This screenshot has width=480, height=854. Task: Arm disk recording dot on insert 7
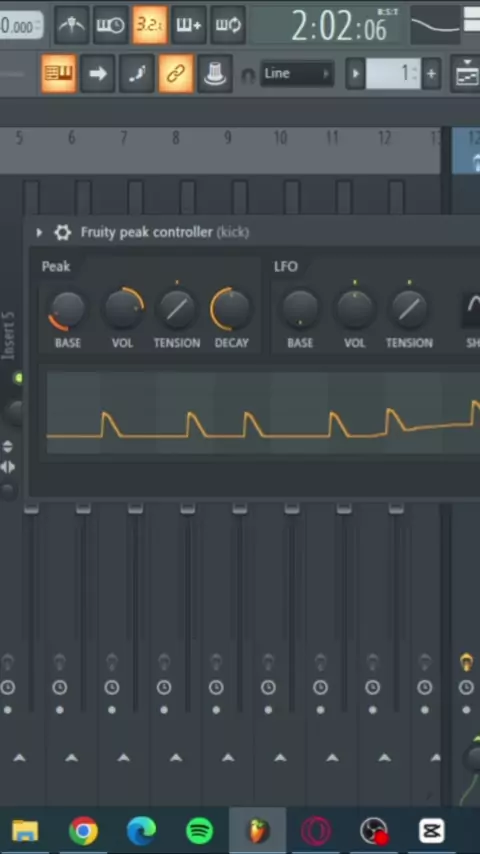pyautogui.click(x=112, y=710)
